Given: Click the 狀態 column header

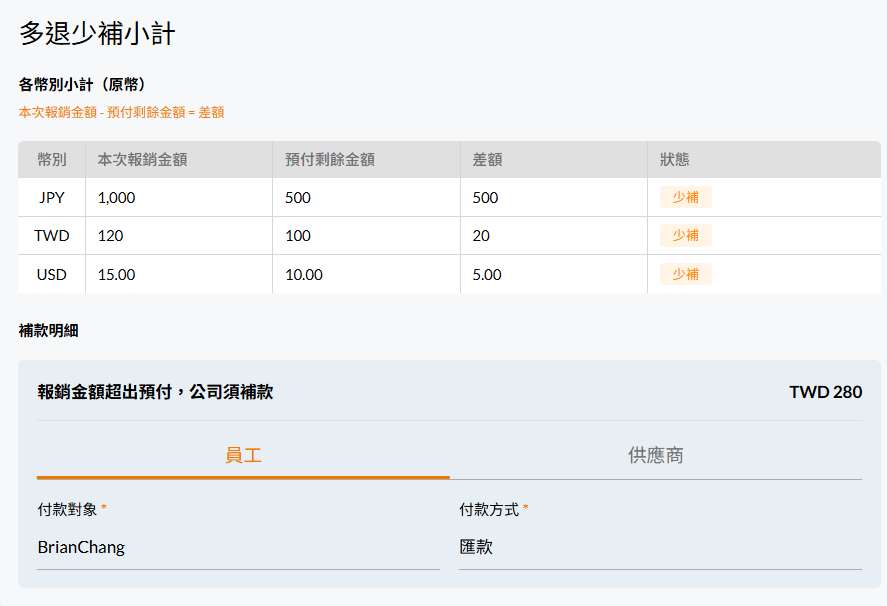Looking at the screenshot, I should 764,160.
